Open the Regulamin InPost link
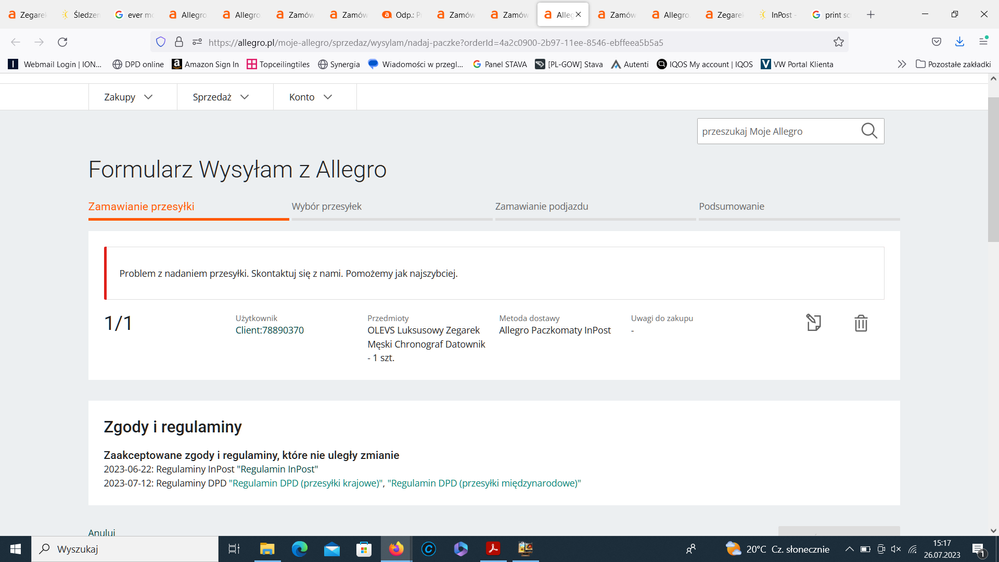 coord(277,469)
